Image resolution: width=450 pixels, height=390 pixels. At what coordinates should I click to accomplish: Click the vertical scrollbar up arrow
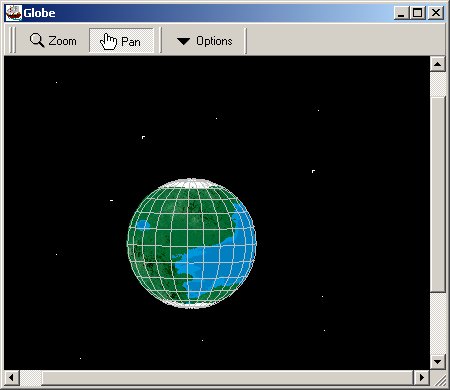pyautogui.click(x=438, y=64)
